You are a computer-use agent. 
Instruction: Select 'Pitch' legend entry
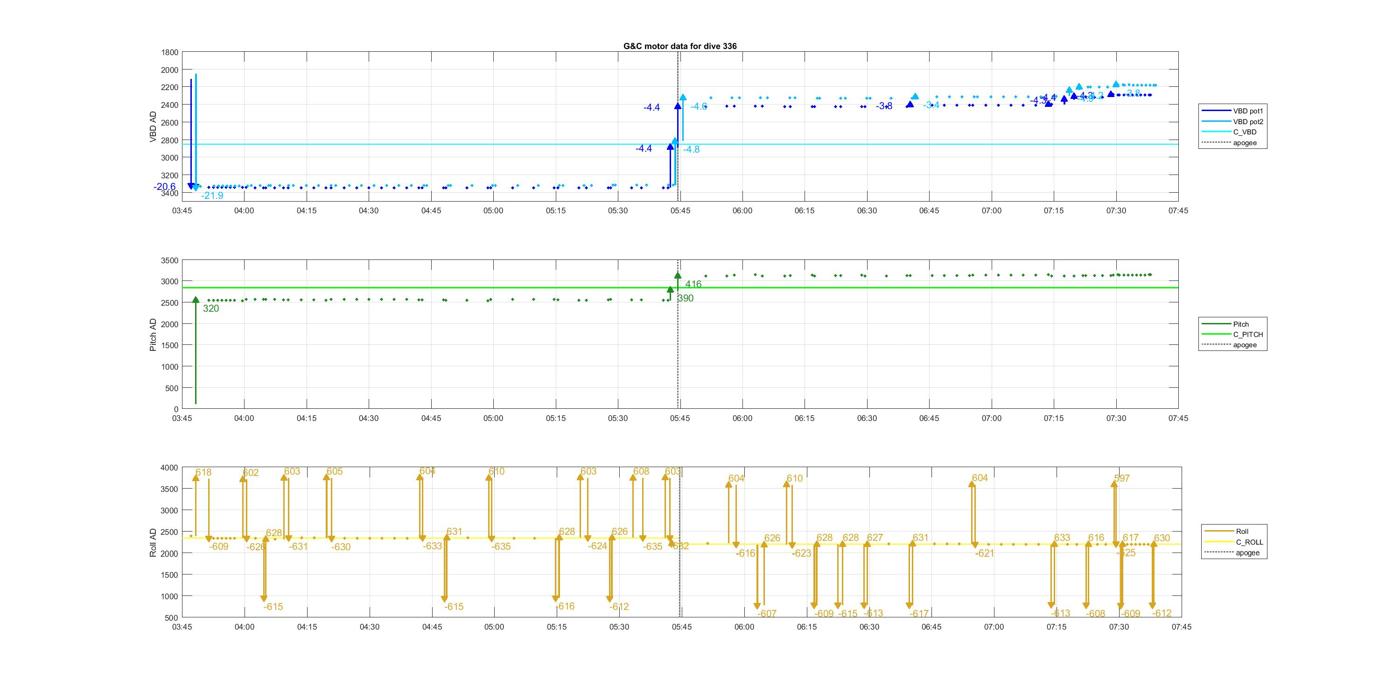(1241, 324)
